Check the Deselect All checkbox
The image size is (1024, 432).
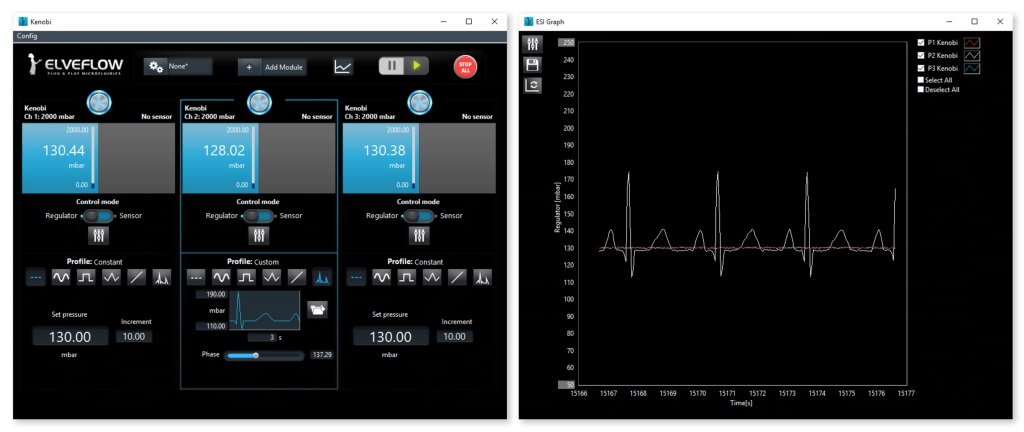click(x=921, y=89)
